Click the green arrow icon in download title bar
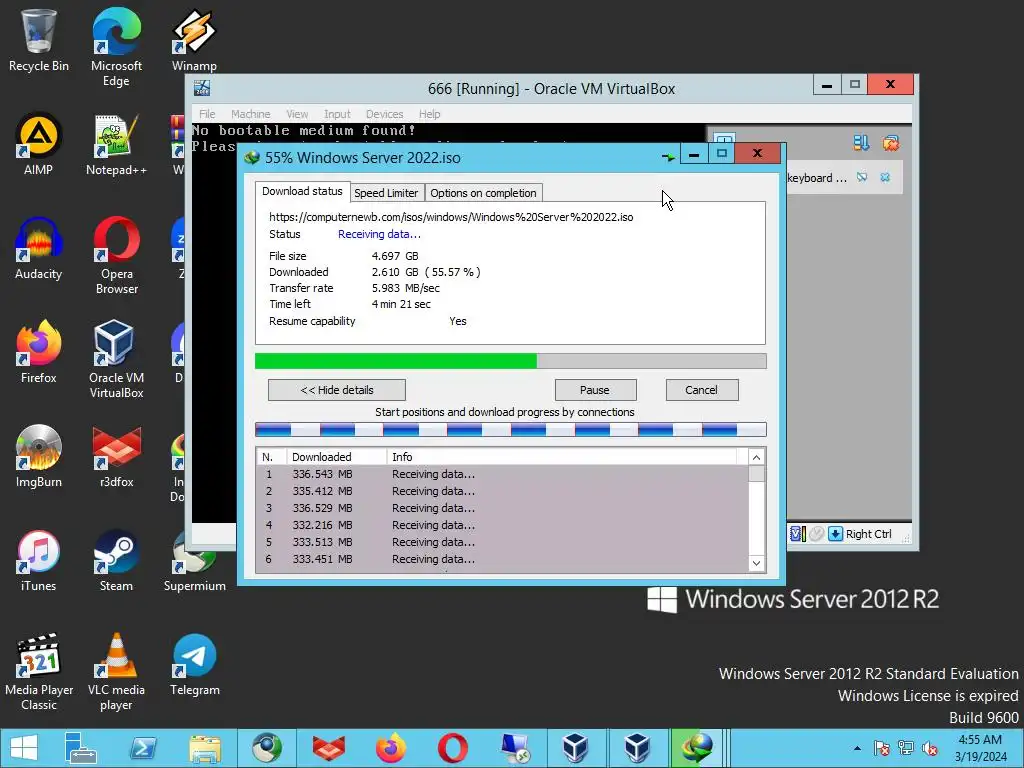1024x768 pixels. pyautogui.click(x=668, y=157)
